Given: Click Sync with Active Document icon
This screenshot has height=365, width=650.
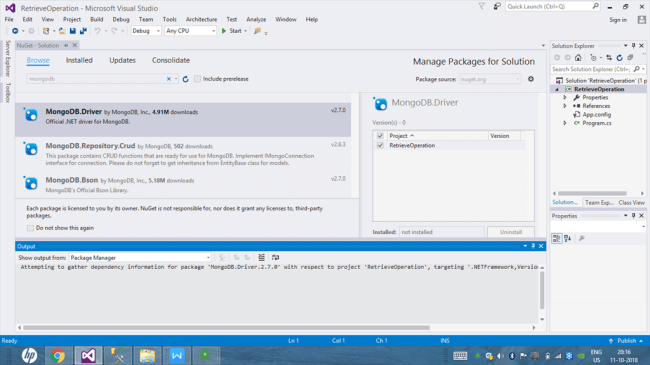Looking at the screenshot, I should click(x=609, y=58).
